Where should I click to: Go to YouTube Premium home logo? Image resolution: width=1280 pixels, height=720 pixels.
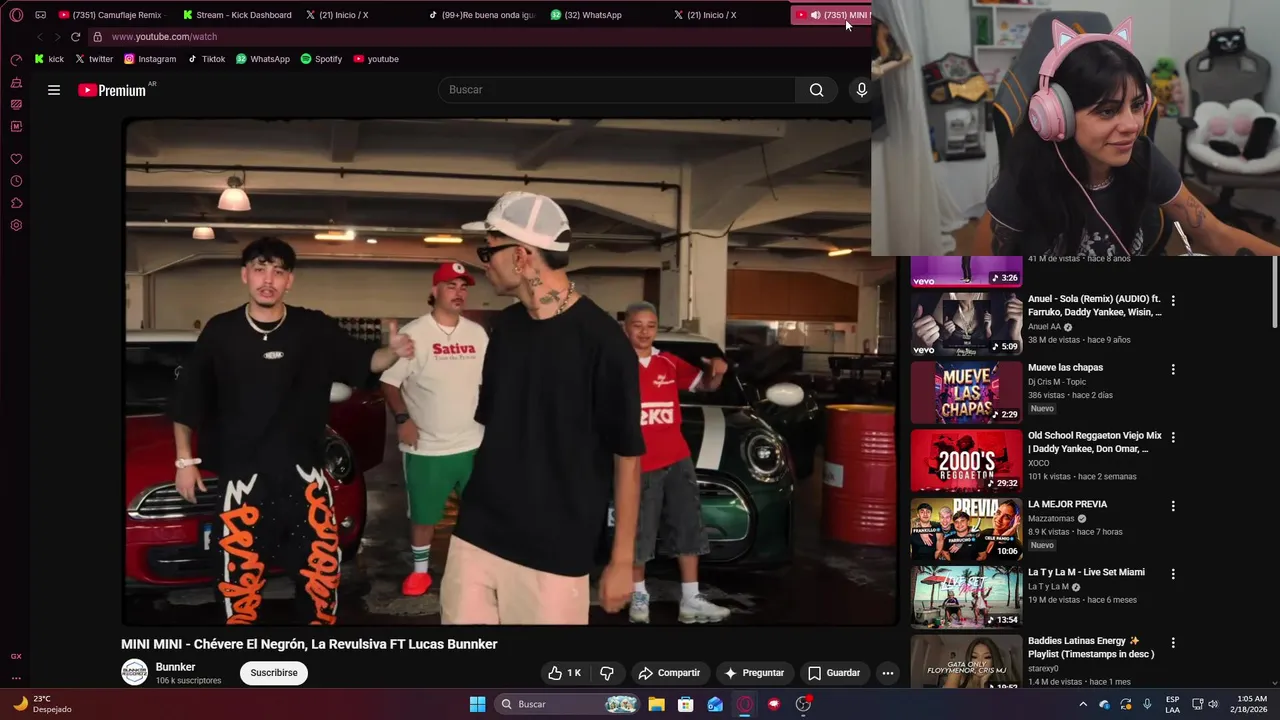112,90
